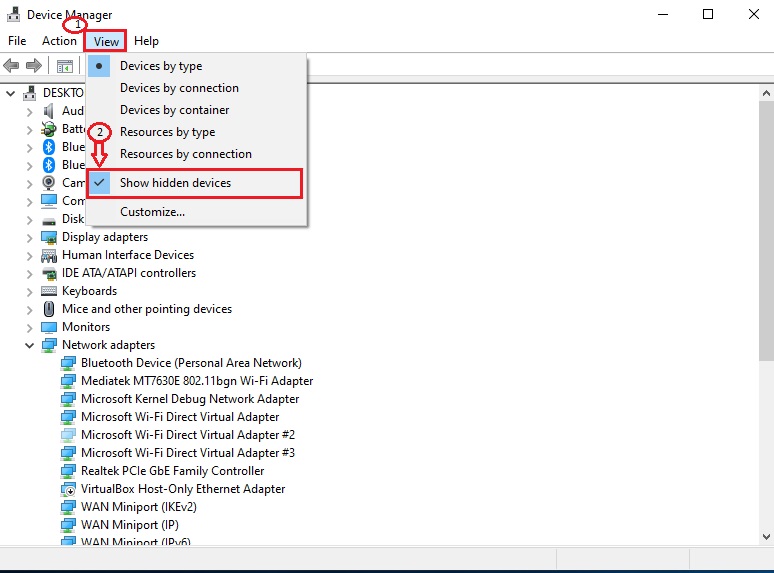Click the Mice and other pointing devices icon
The width and height of the screenshot is (774, 573).
(x=49, y=309)
